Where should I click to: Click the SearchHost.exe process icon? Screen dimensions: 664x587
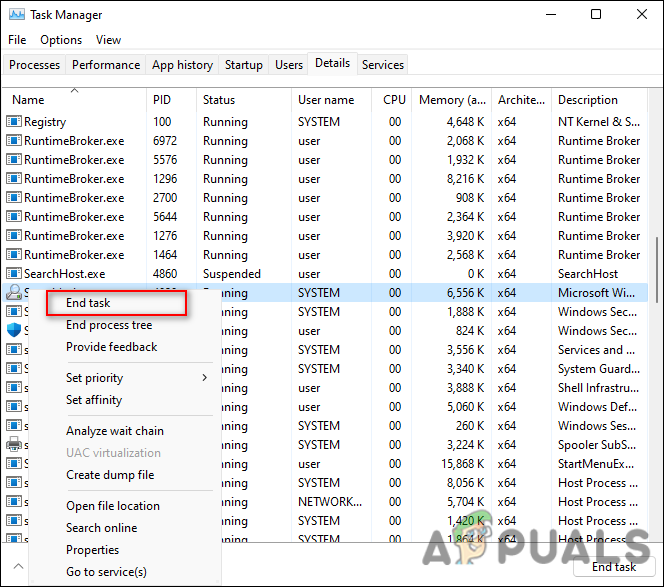14,274
